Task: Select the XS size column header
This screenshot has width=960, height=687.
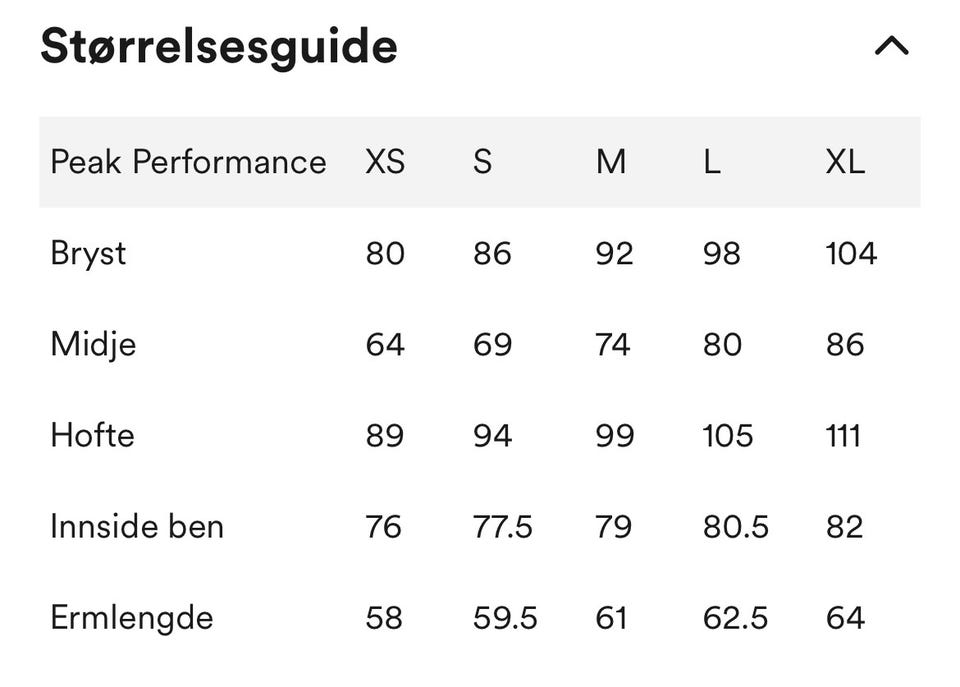Action: pos(385,162)
